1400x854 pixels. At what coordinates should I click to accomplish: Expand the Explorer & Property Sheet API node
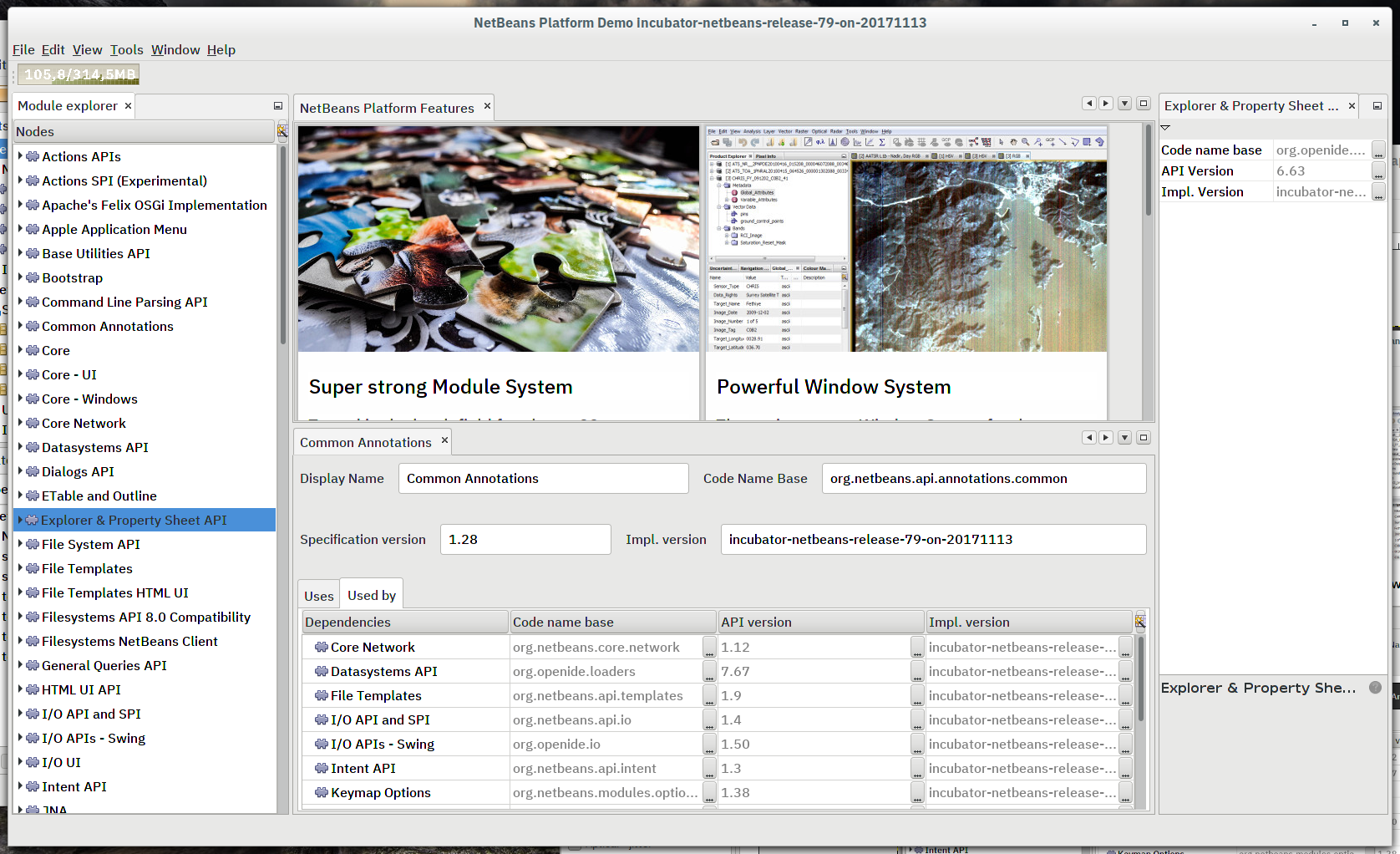point(20,520)
